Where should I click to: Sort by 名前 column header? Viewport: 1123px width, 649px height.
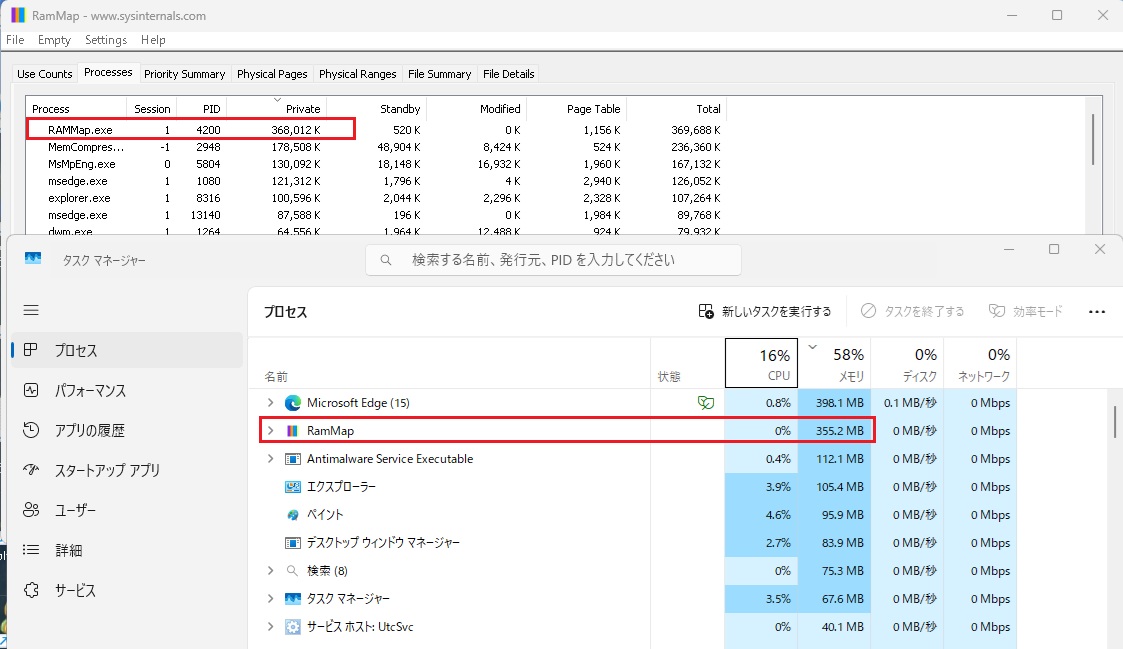(450, 363)
